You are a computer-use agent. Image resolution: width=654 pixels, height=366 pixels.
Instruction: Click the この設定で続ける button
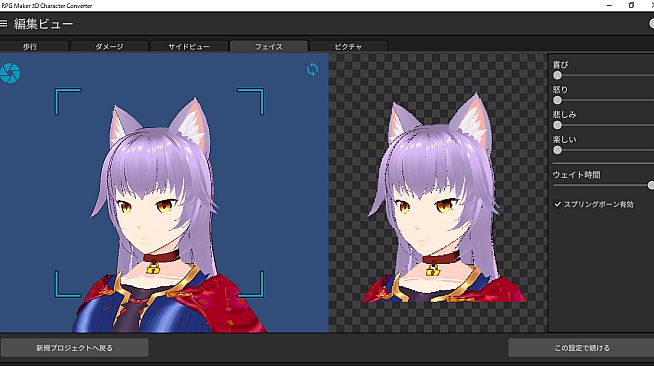(581, 348)
